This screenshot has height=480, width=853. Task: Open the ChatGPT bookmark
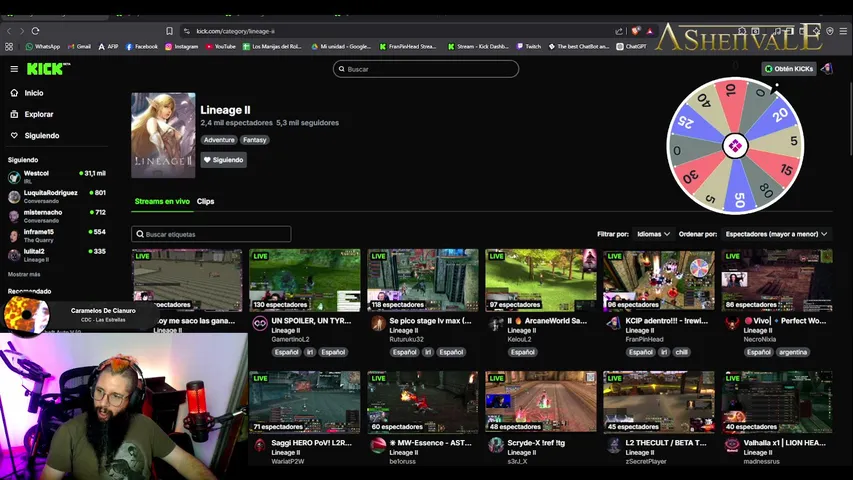click(632, 47)
